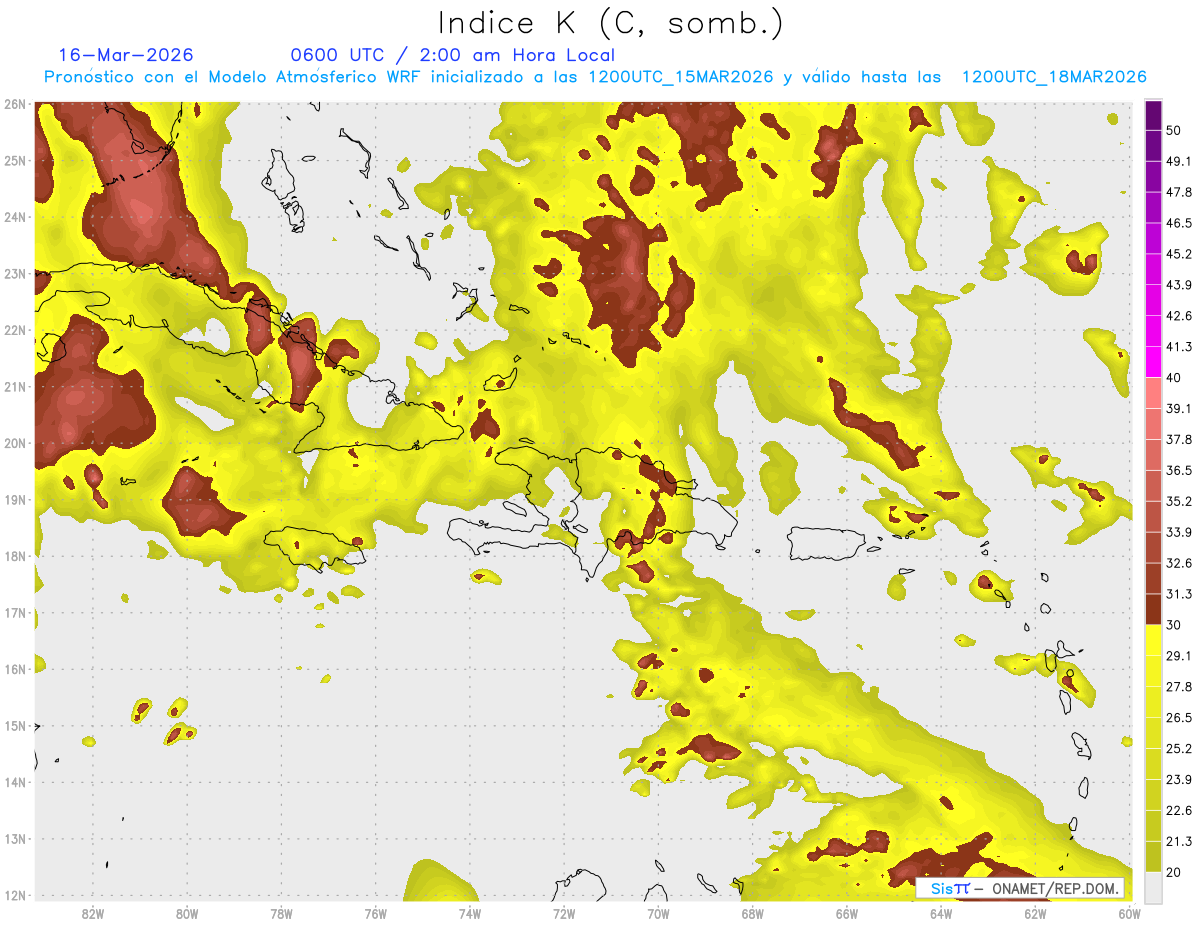Click the "31.3" colorbar value
The width and height of the screenshot is (1200, 927).
coord(1179,594)
